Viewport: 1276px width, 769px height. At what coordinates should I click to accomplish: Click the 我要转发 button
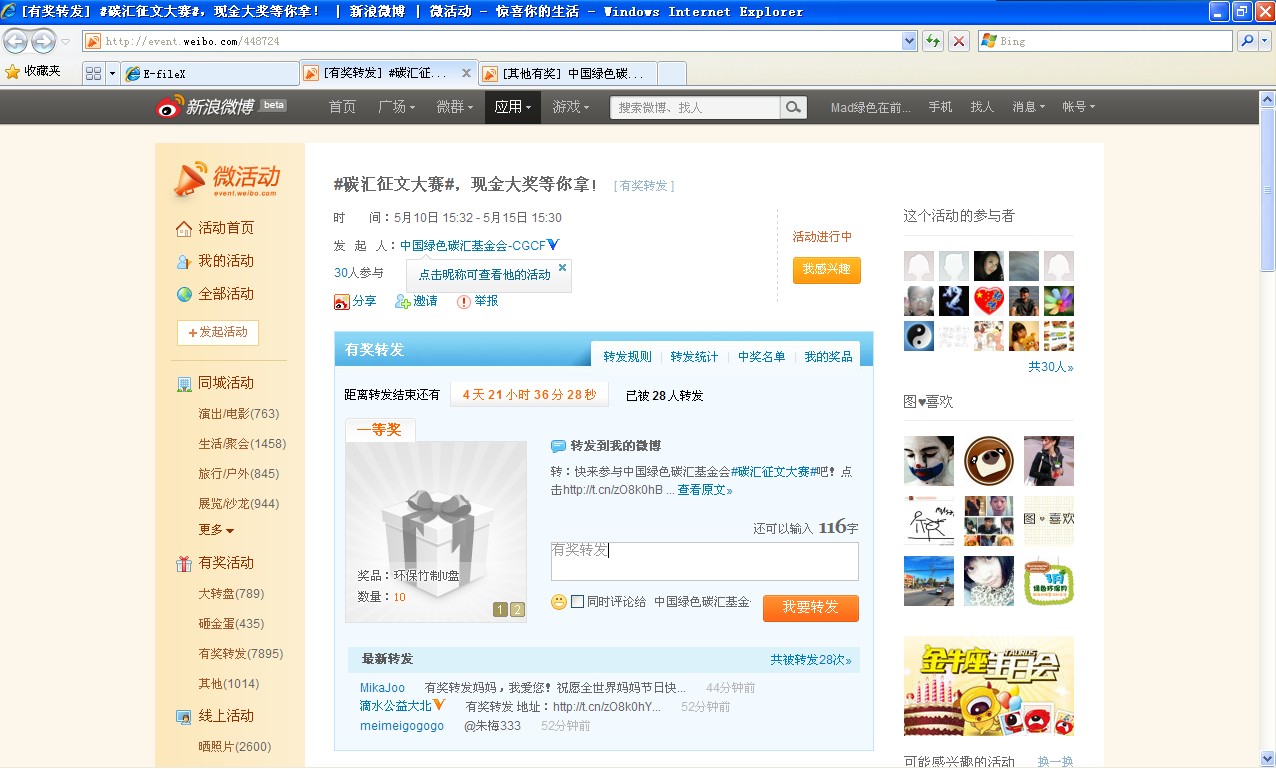tap(810, 608)
